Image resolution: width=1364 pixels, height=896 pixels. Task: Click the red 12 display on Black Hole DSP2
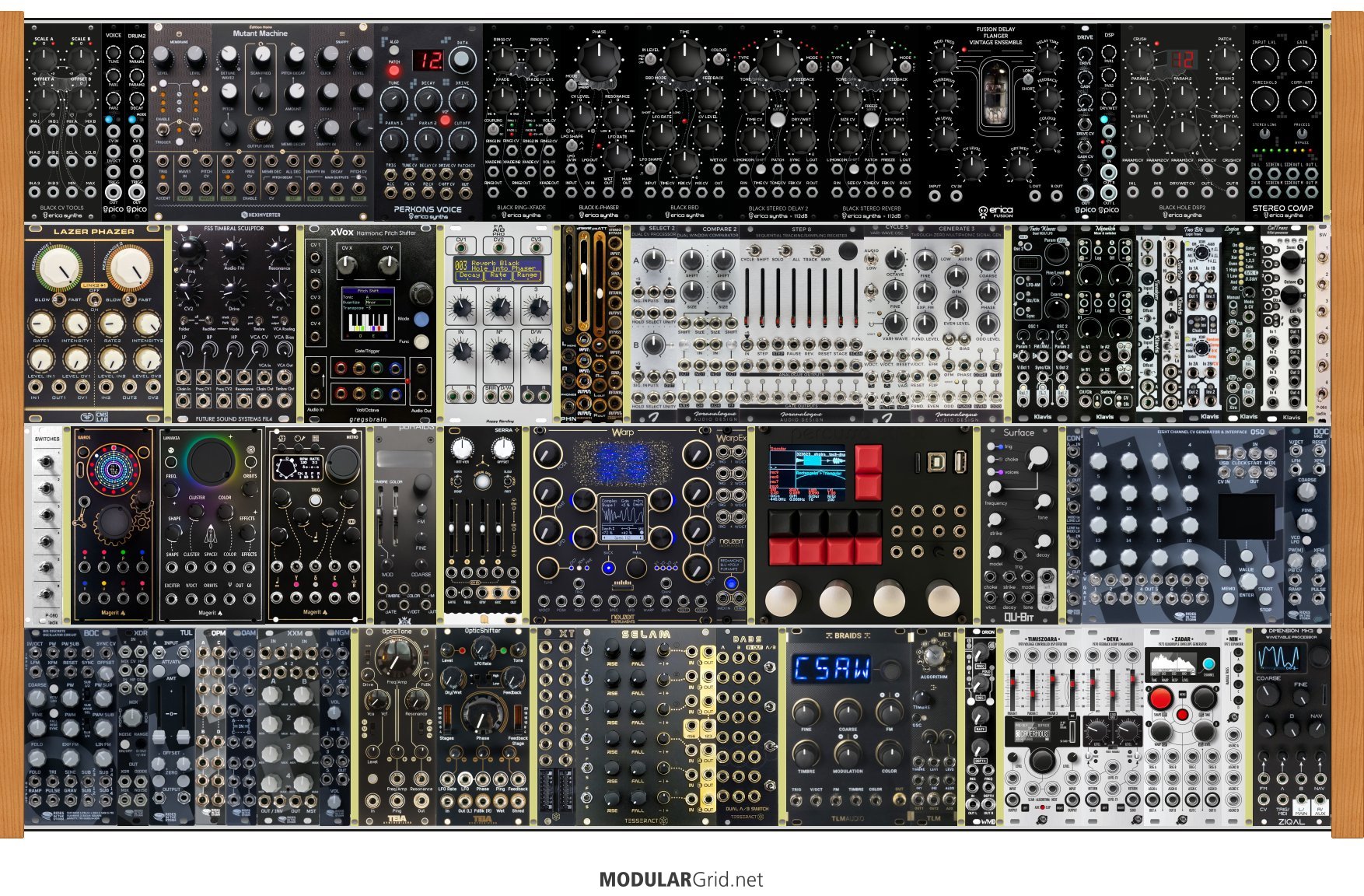pyautogui.click(x=1183, y=59)
